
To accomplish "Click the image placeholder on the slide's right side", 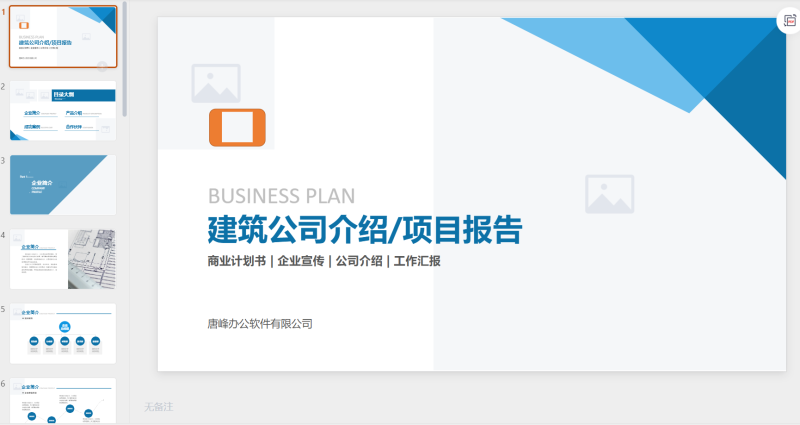I will click(610, 194).
